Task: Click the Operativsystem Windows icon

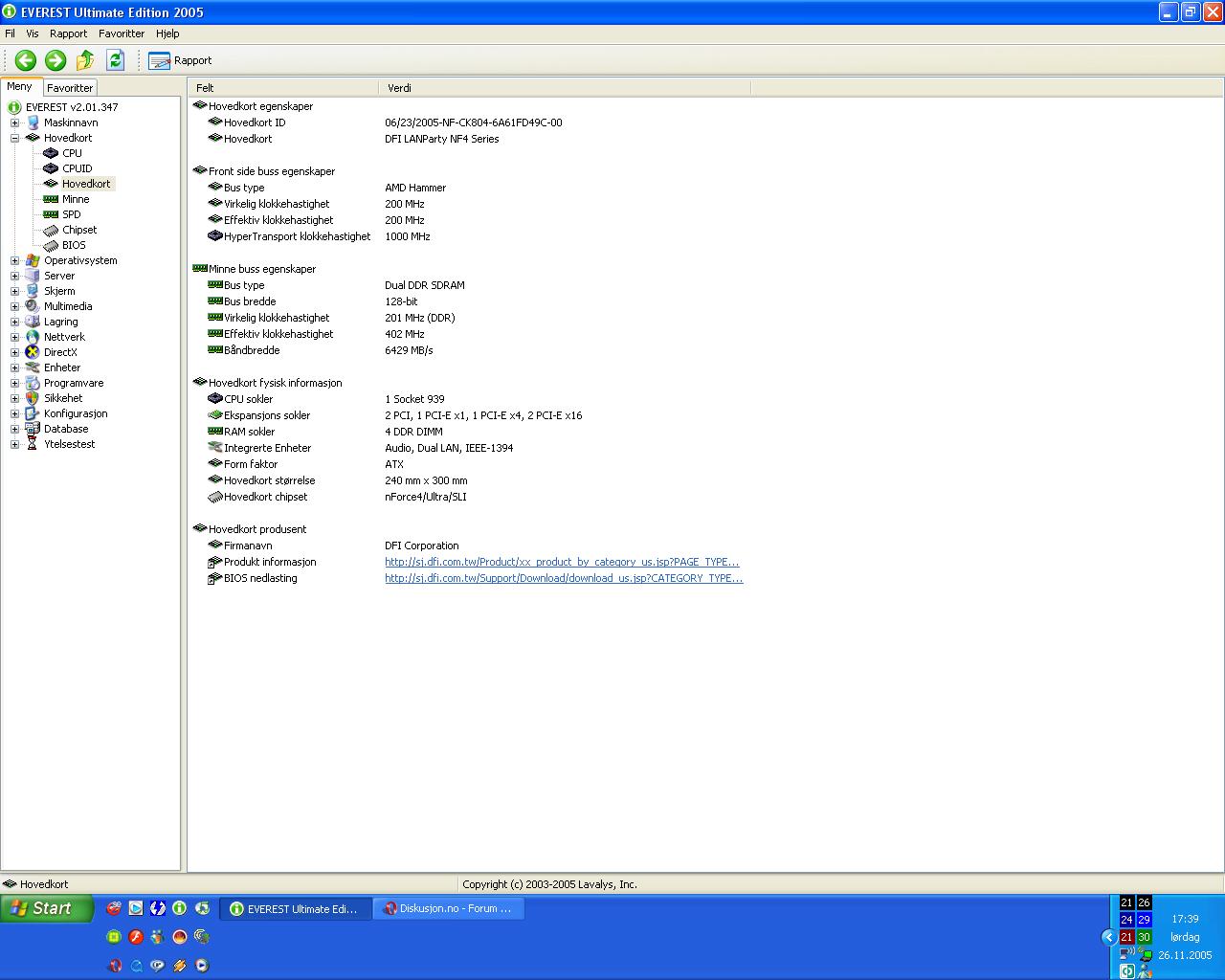Action: click(33, 260)
